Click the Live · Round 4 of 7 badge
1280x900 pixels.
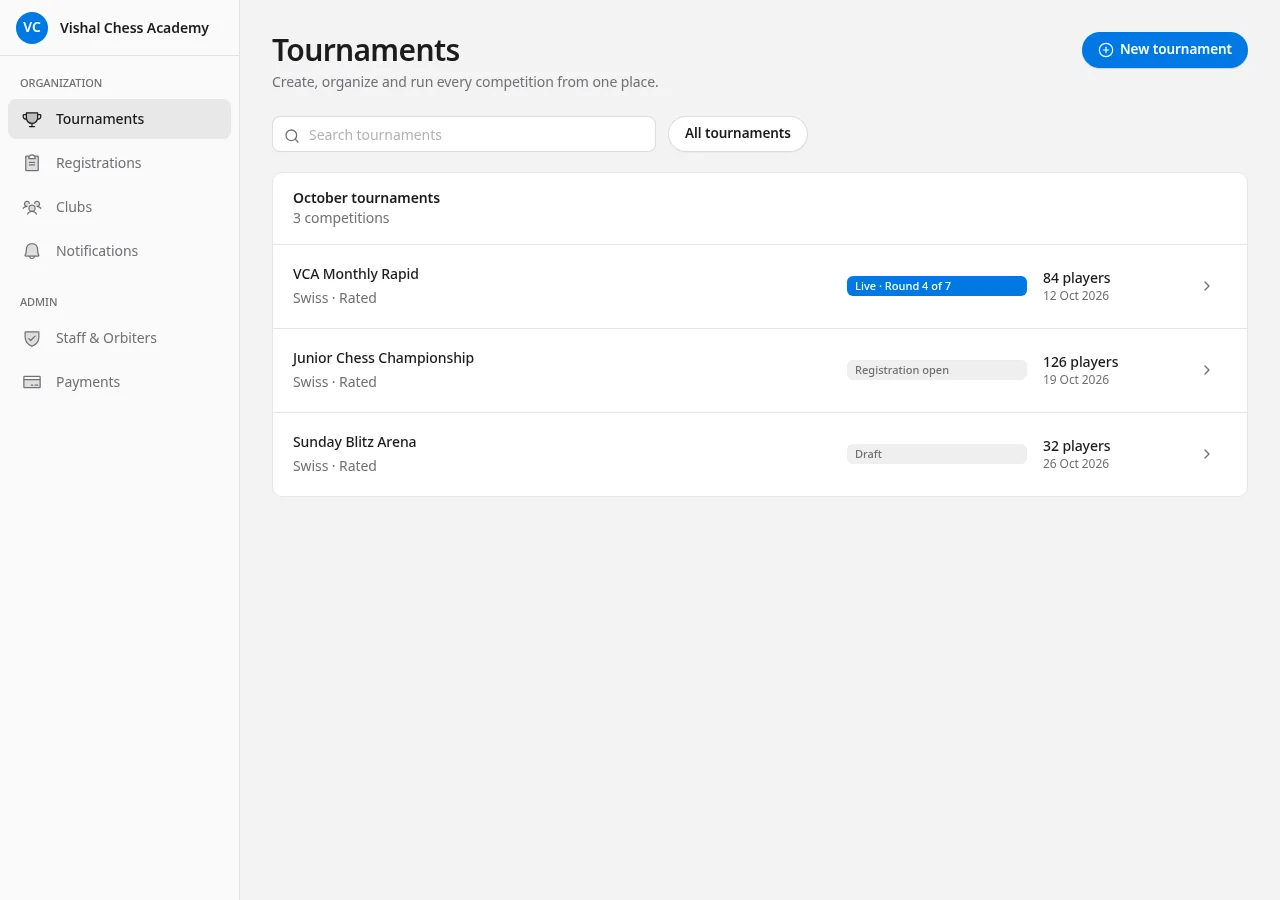pos(937,286)
